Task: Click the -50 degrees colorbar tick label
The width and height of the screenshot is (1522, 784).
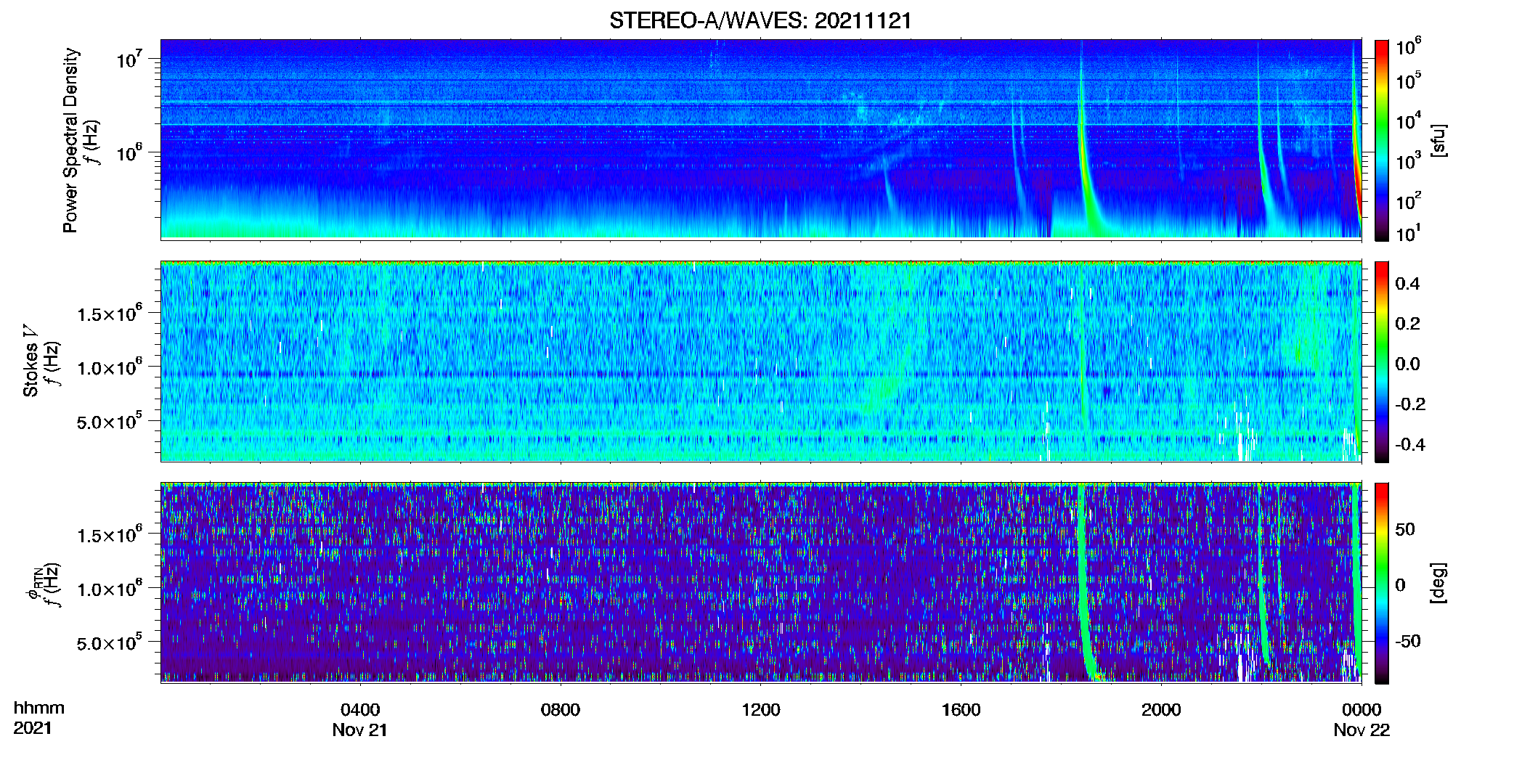Action: pyautogui.click(x=1409, y=641)
